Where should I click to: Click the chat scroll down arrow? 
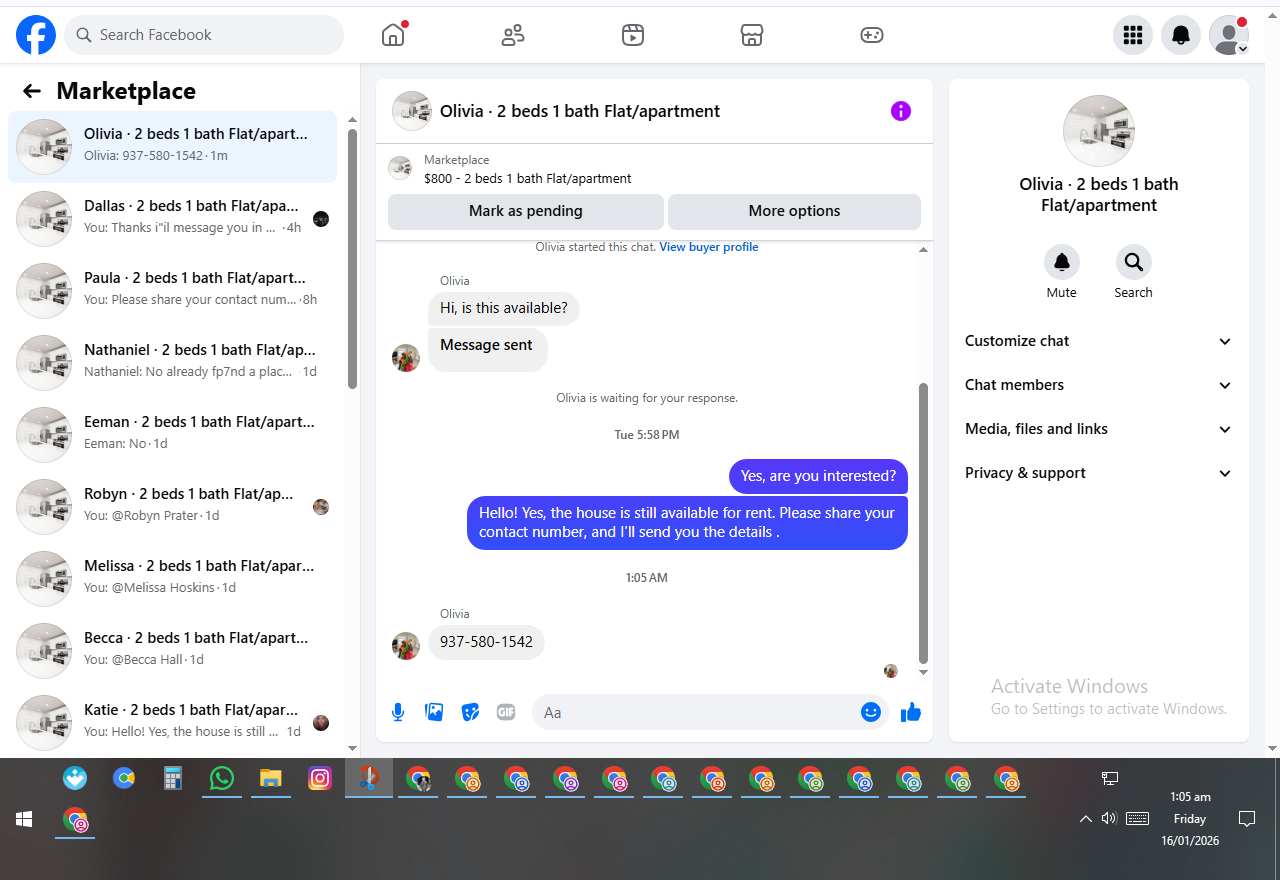point(923,673)
